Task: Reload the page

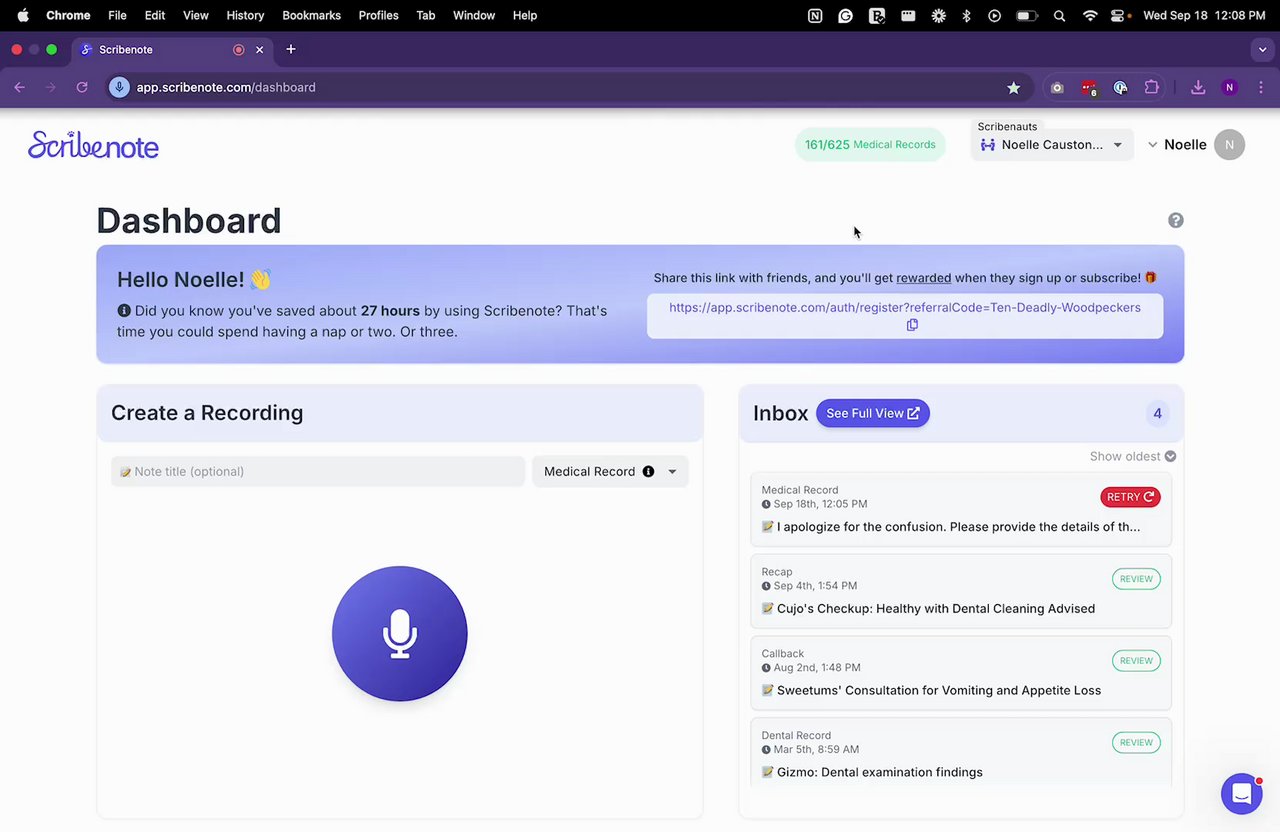Action: 82,87
